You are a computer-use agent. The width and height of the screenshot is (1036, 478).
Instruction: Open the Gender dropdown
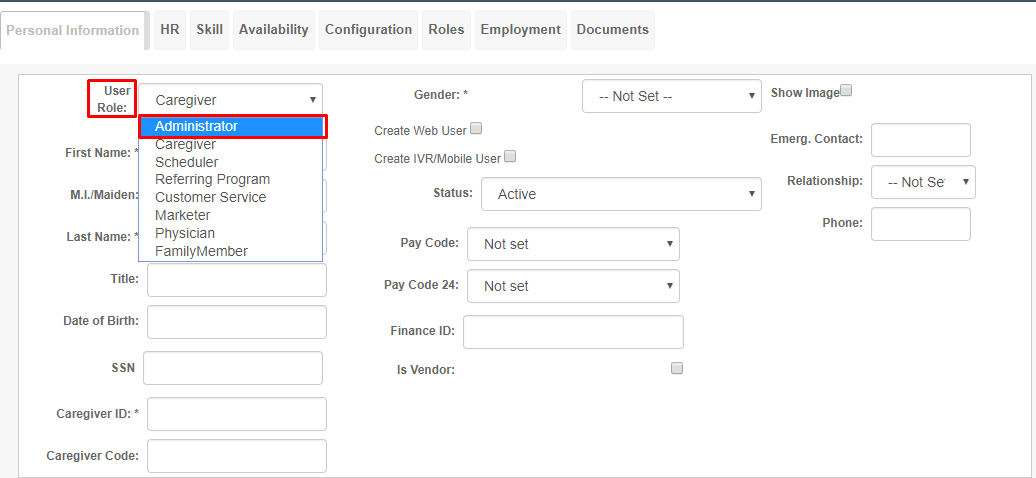(671, 97)
